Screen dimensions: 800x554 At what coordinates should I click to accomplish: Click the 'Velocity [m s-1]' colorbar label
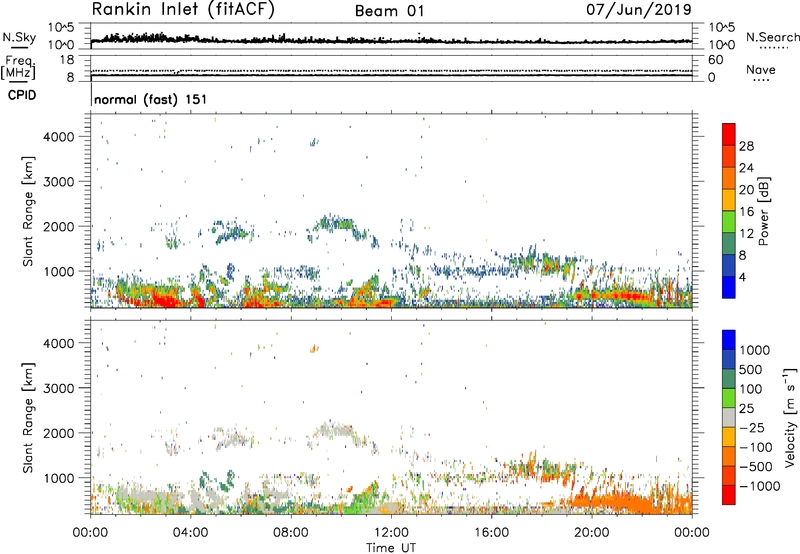pos(790,417)
